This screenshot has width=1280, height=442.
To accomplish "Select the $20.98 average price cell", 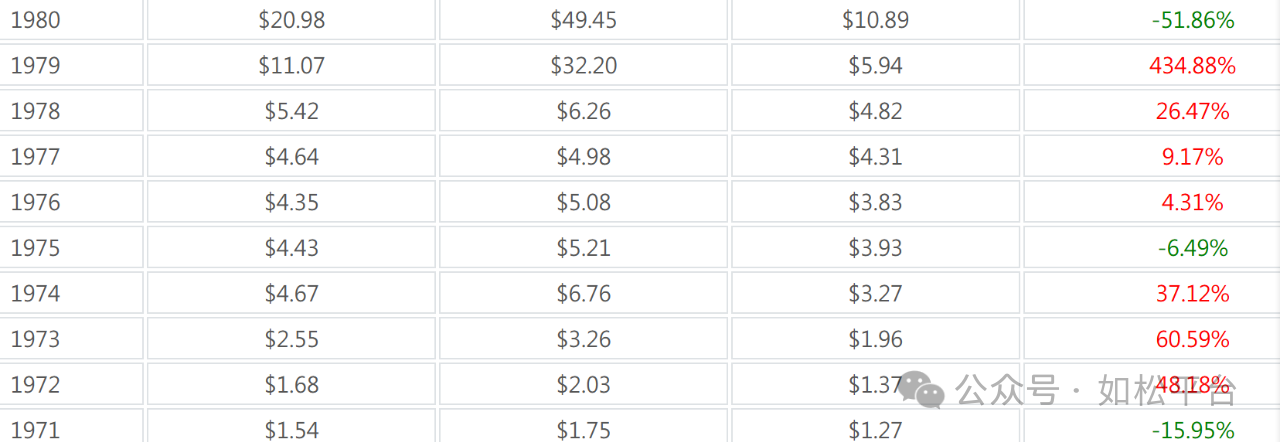I will (291, 20).
